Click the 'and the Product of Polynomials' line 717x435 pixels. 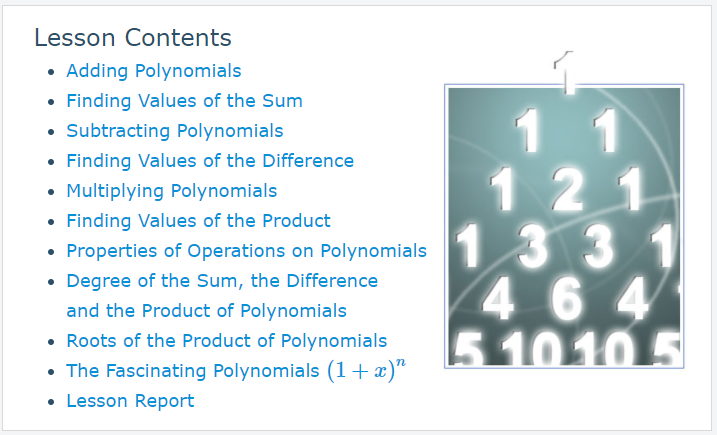[x=206, y=311]
